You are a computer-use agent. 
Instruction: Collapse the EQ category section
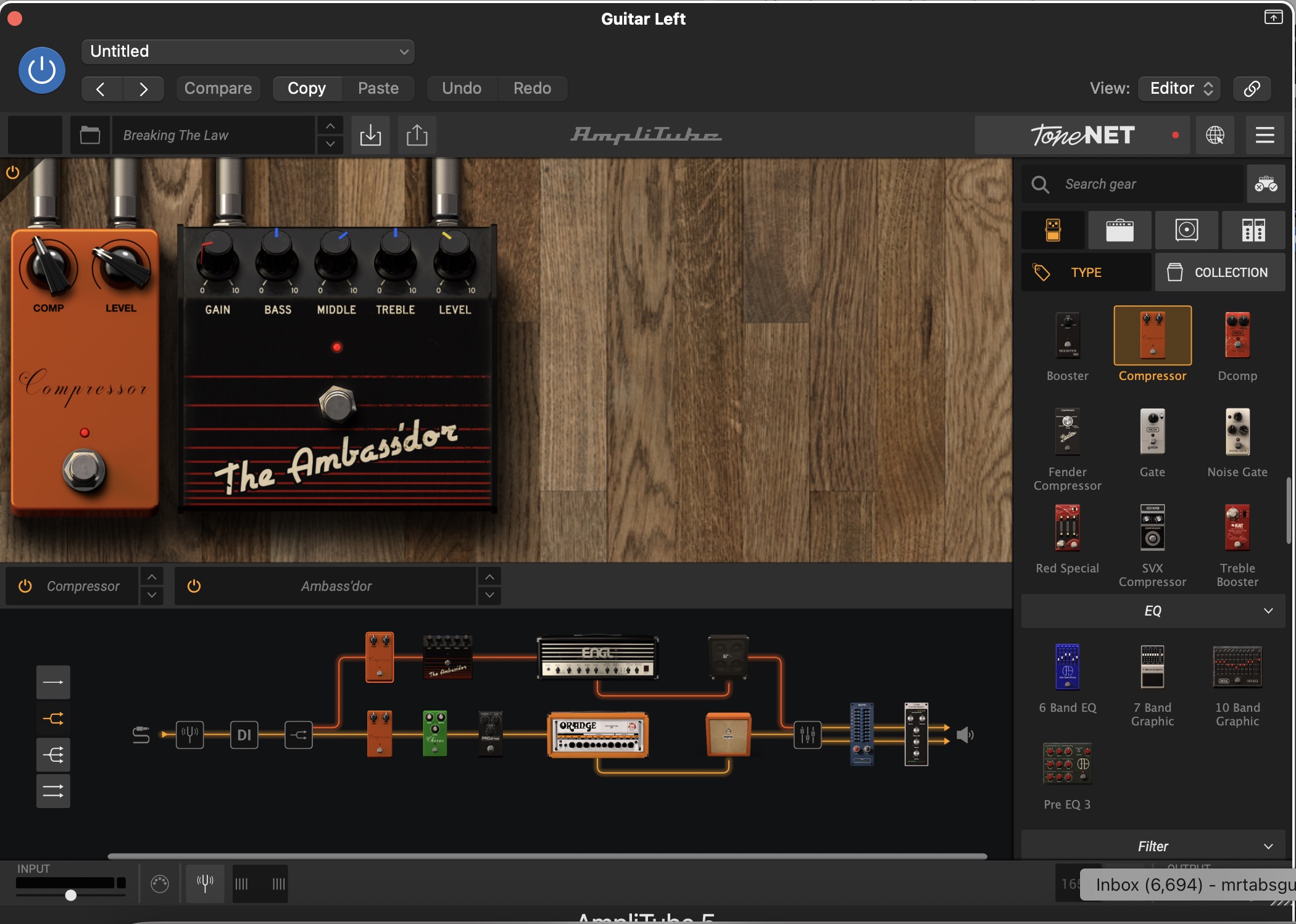[x=1153, y=611]
